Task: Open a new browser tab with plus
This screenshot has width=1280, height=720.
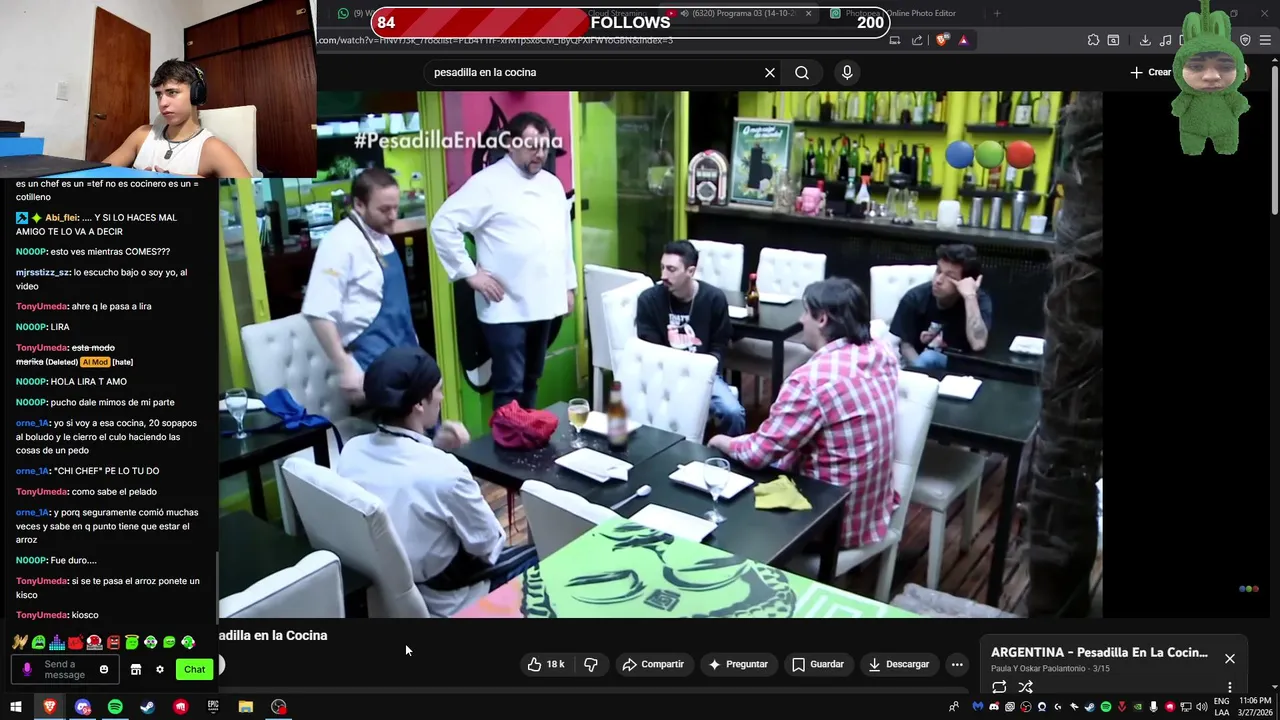Action: tap(997, 13)
